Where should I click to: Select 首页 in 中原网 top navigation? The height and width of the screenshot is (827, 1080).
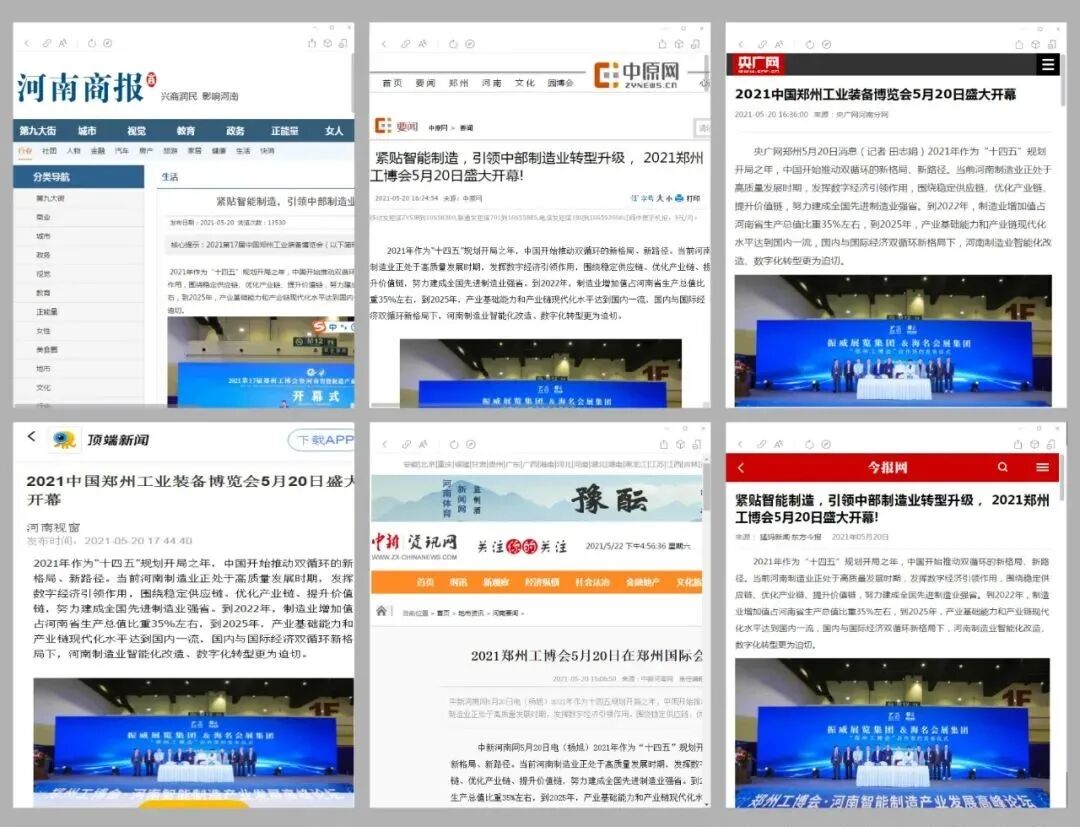(392, 83)
